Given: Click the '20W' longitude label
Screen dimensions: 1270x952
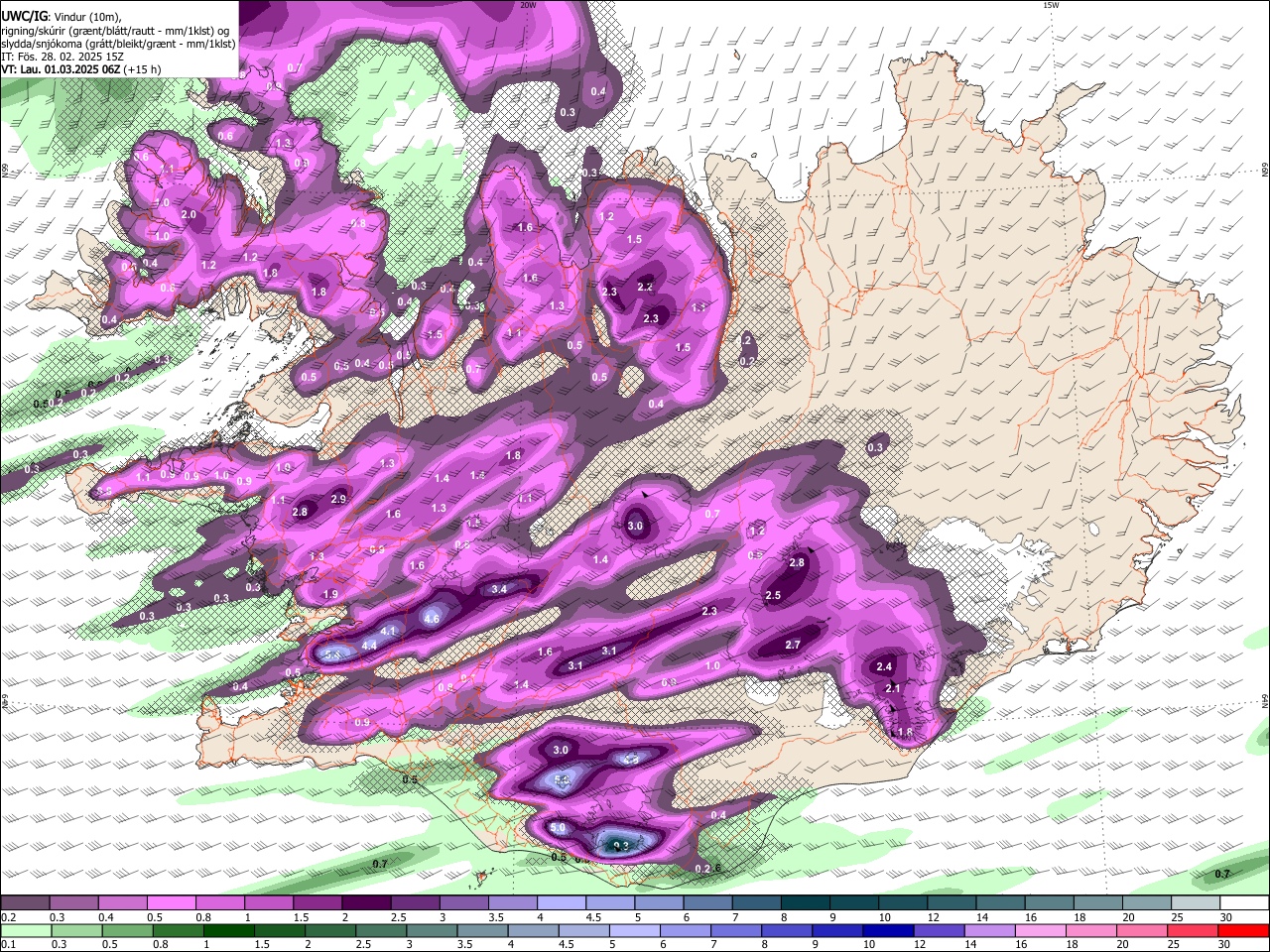Looking at the screenshot, I should pyautogui.click(x=528, y=5).
